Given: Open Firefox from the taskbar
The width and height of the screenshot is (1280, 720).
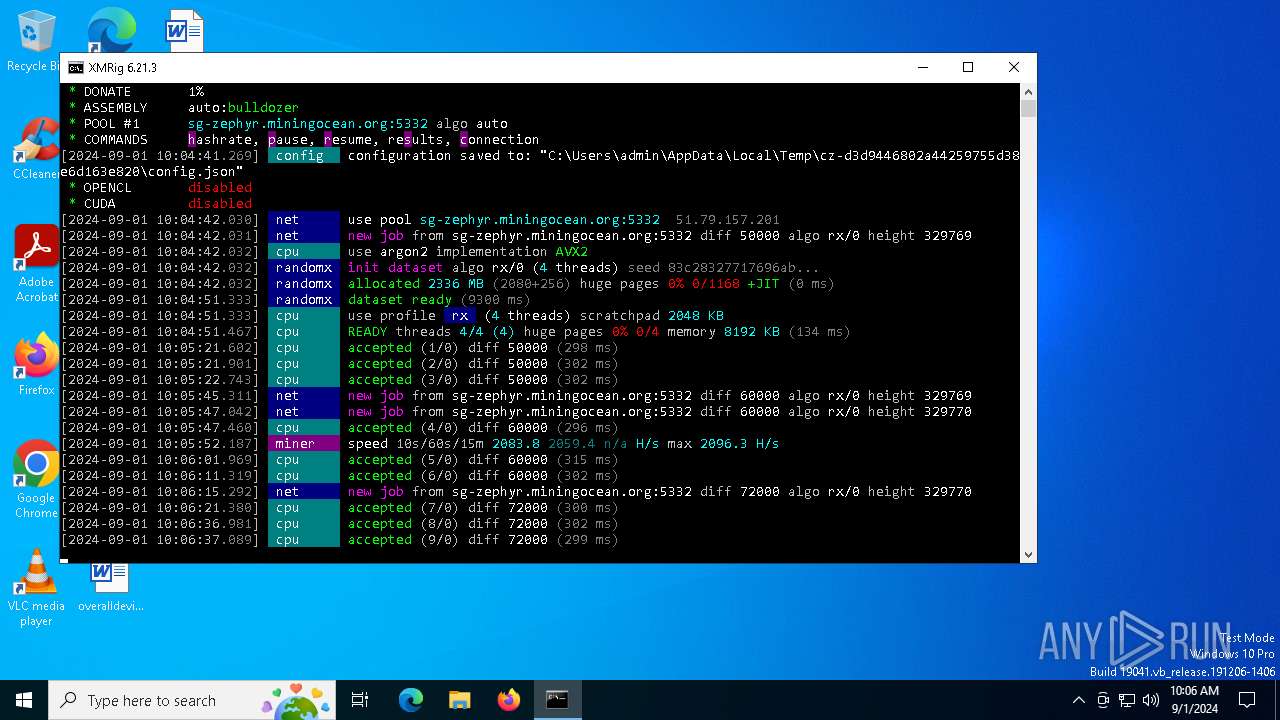Looking at the screenshot, I should click(508, 700).
